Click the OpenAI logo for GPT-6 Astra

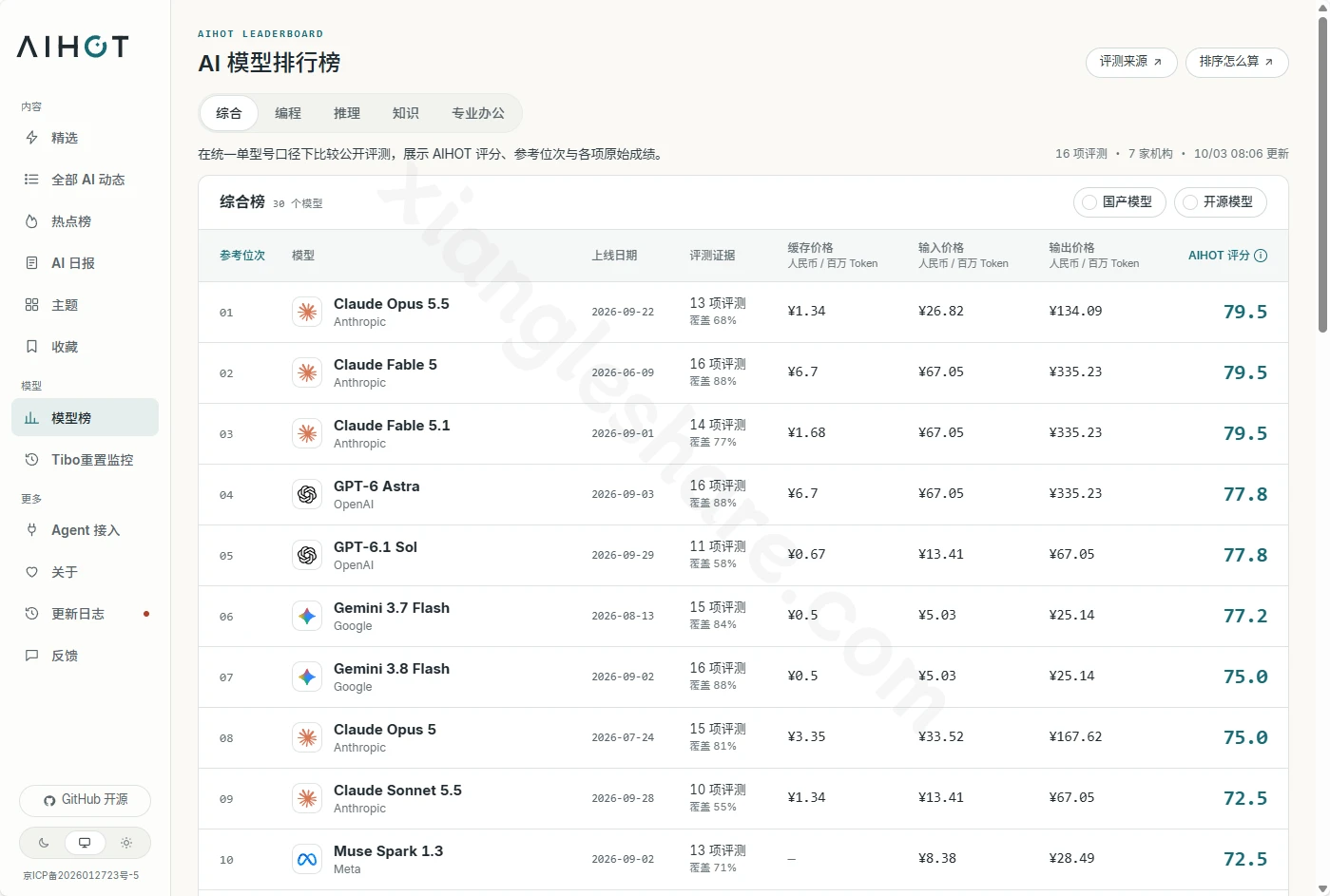pos(307,494)
